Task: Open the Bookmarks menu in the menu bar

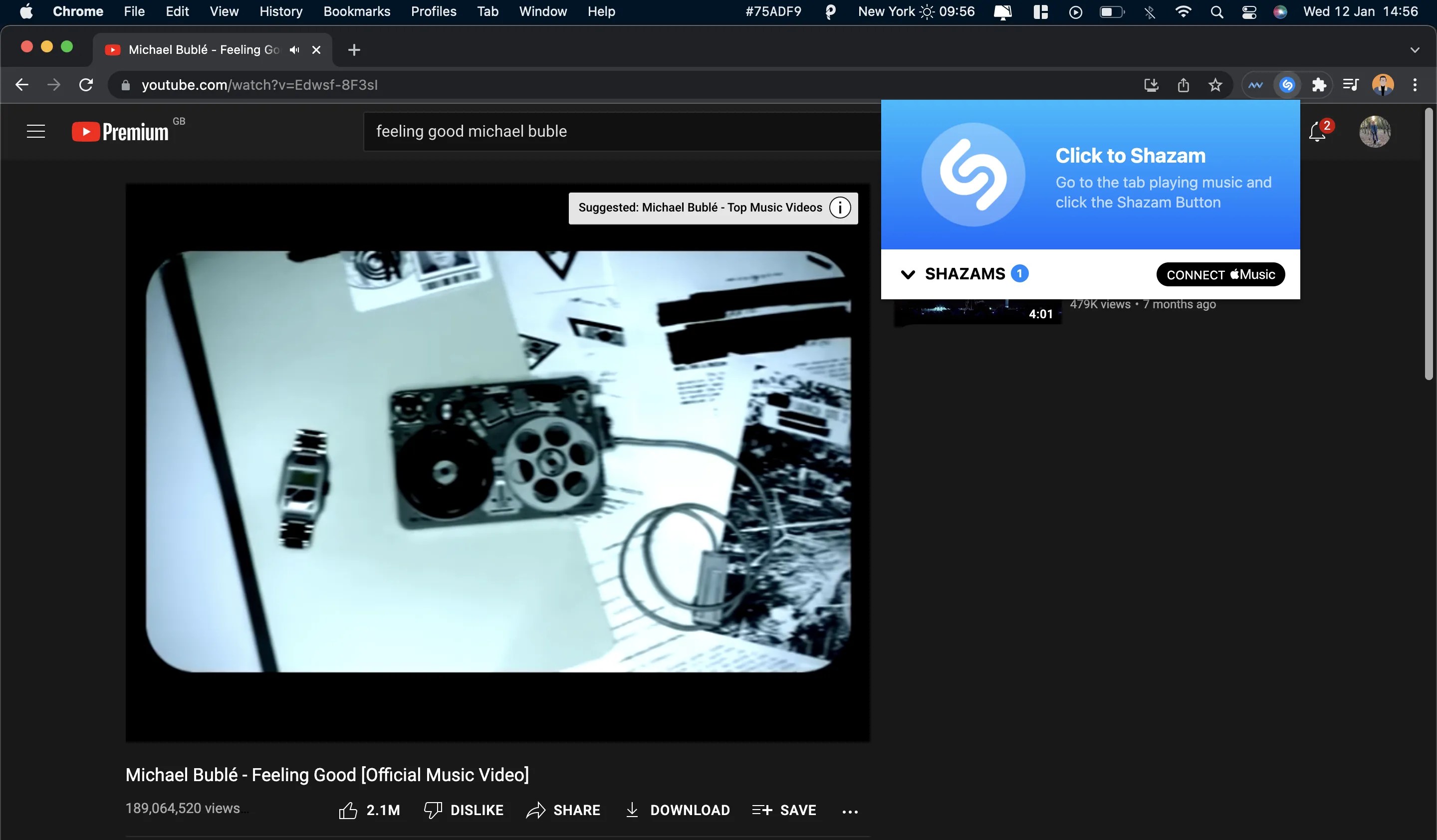Action: [356, 11]
